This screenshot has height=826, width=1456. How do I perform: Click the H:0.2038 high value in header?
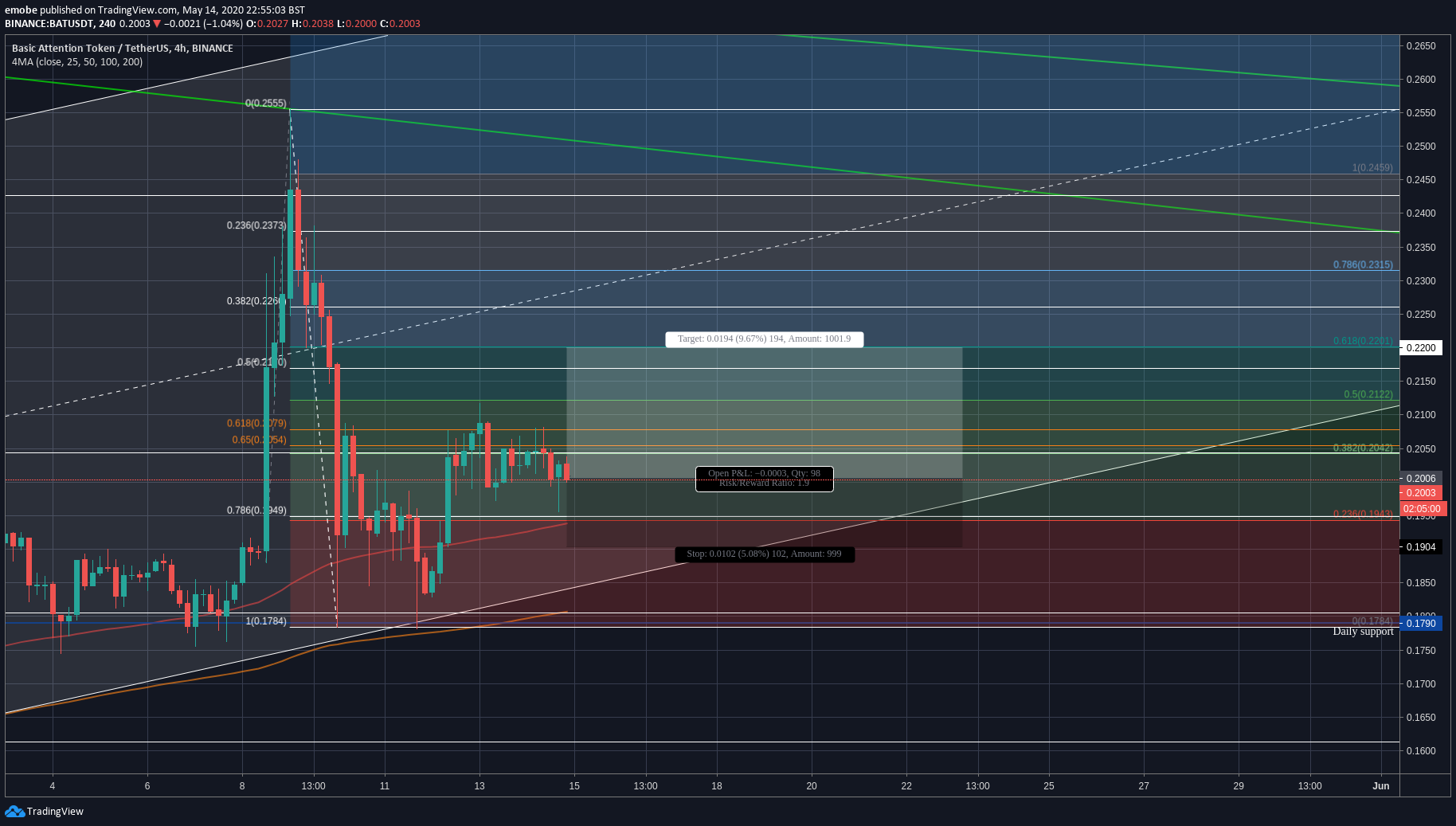pyautogui.click(x=312, y=24)
